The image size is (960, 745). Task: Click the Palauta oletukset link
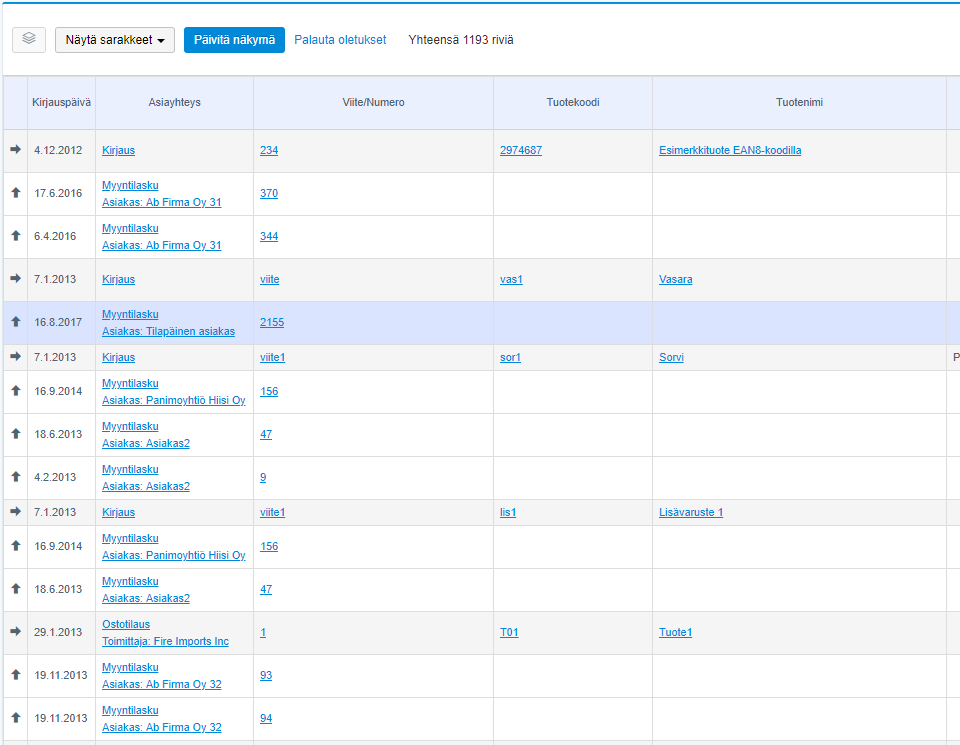340,40
